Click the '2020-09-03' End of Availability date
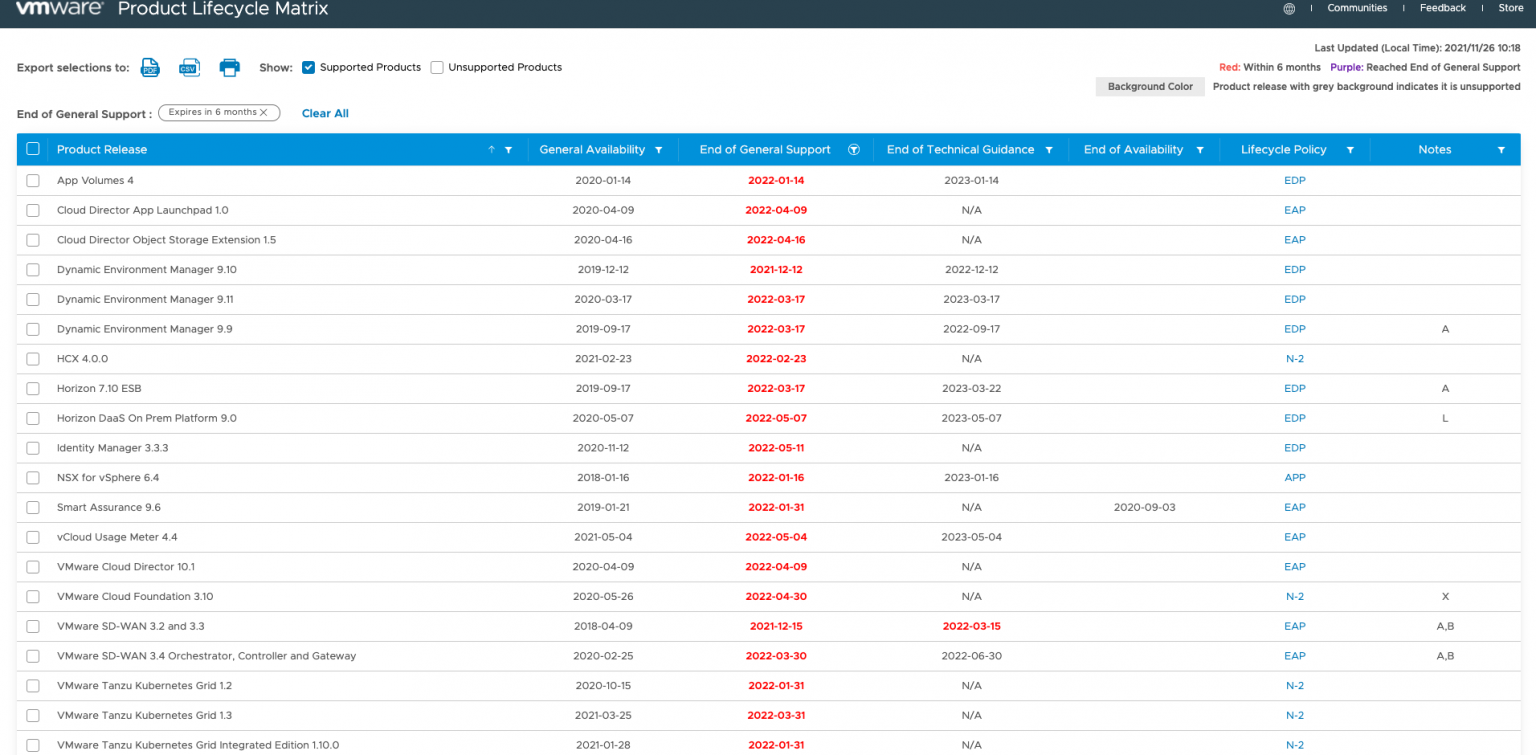Screen dimensions: 1536x755 point(1145,508)
